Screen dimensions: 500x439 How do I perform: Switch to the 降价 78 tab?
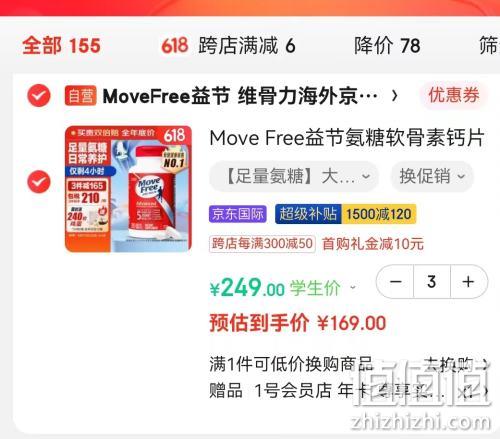coord(387,46)
